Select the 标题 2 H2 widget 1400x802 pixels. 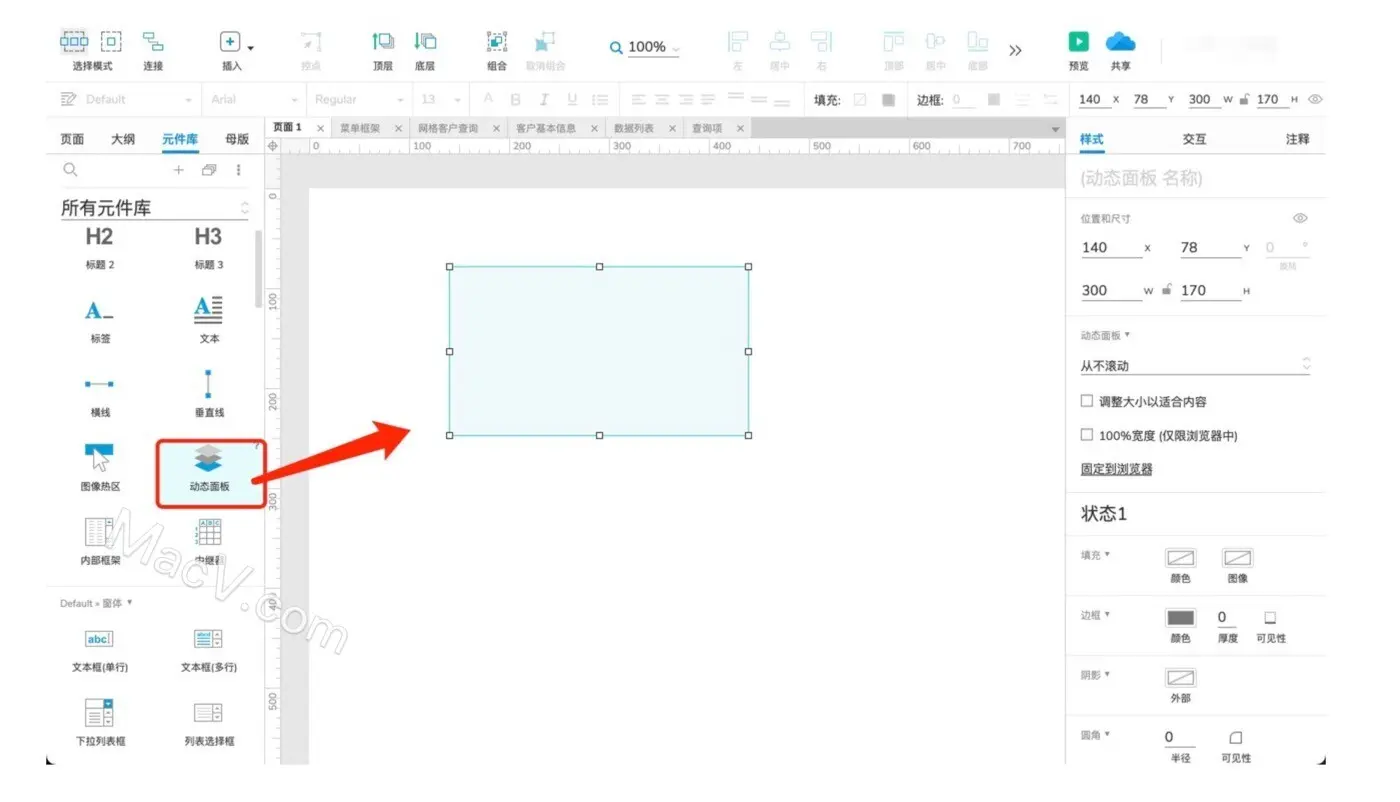[99, 248]
